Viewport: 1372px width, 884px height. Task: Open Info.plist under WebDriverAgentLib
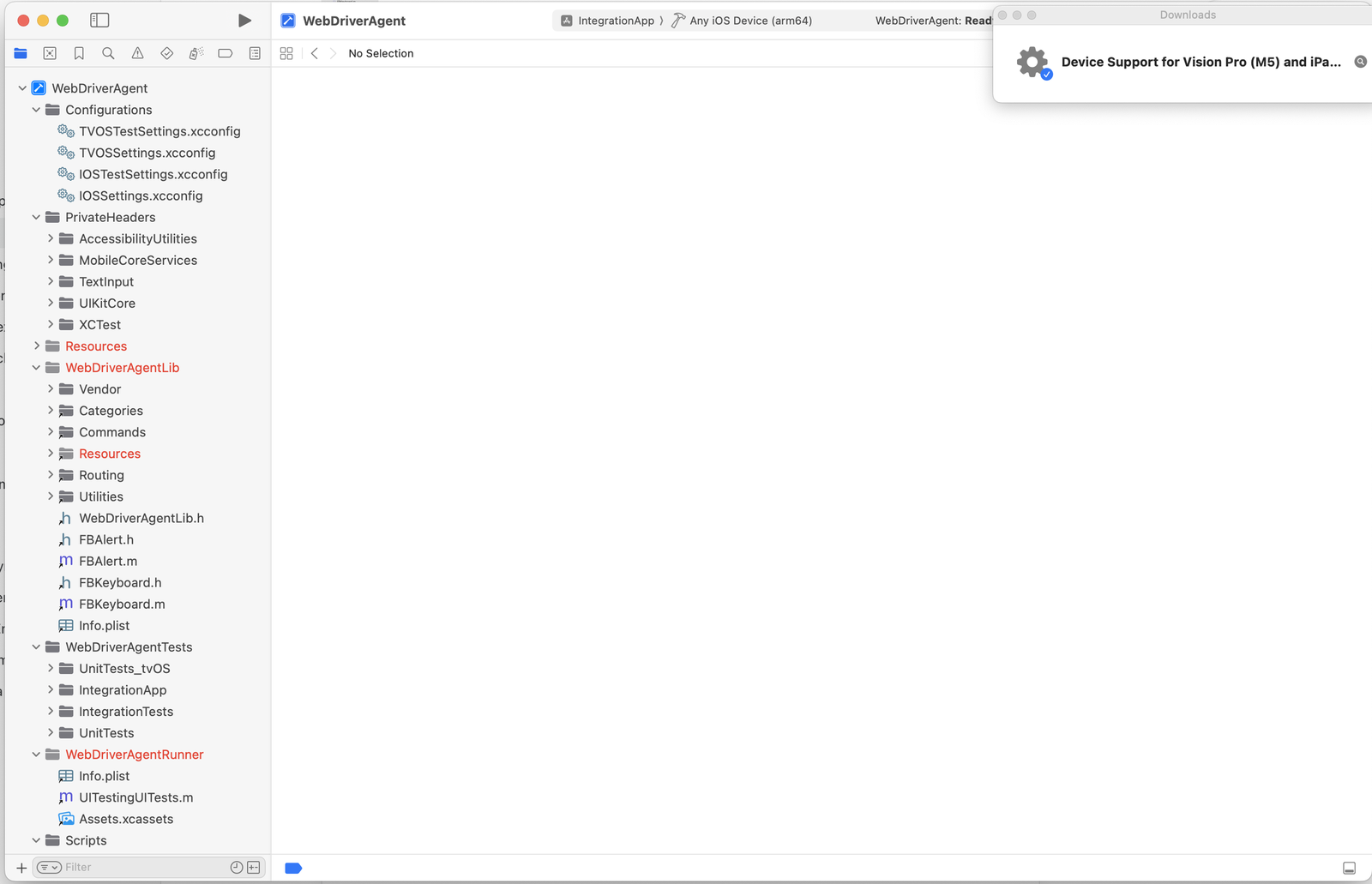point(93,625)
